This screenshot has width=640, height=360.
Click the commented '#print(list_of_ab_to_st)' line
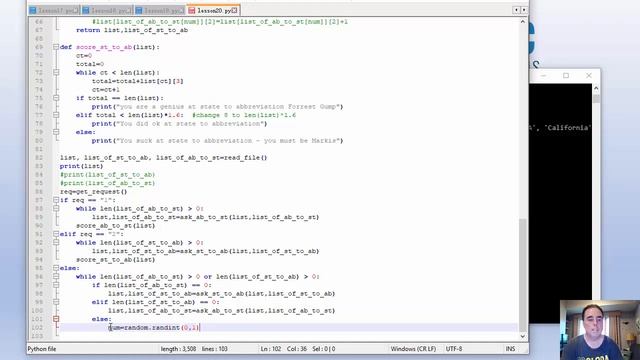click(x=107, y=183)
